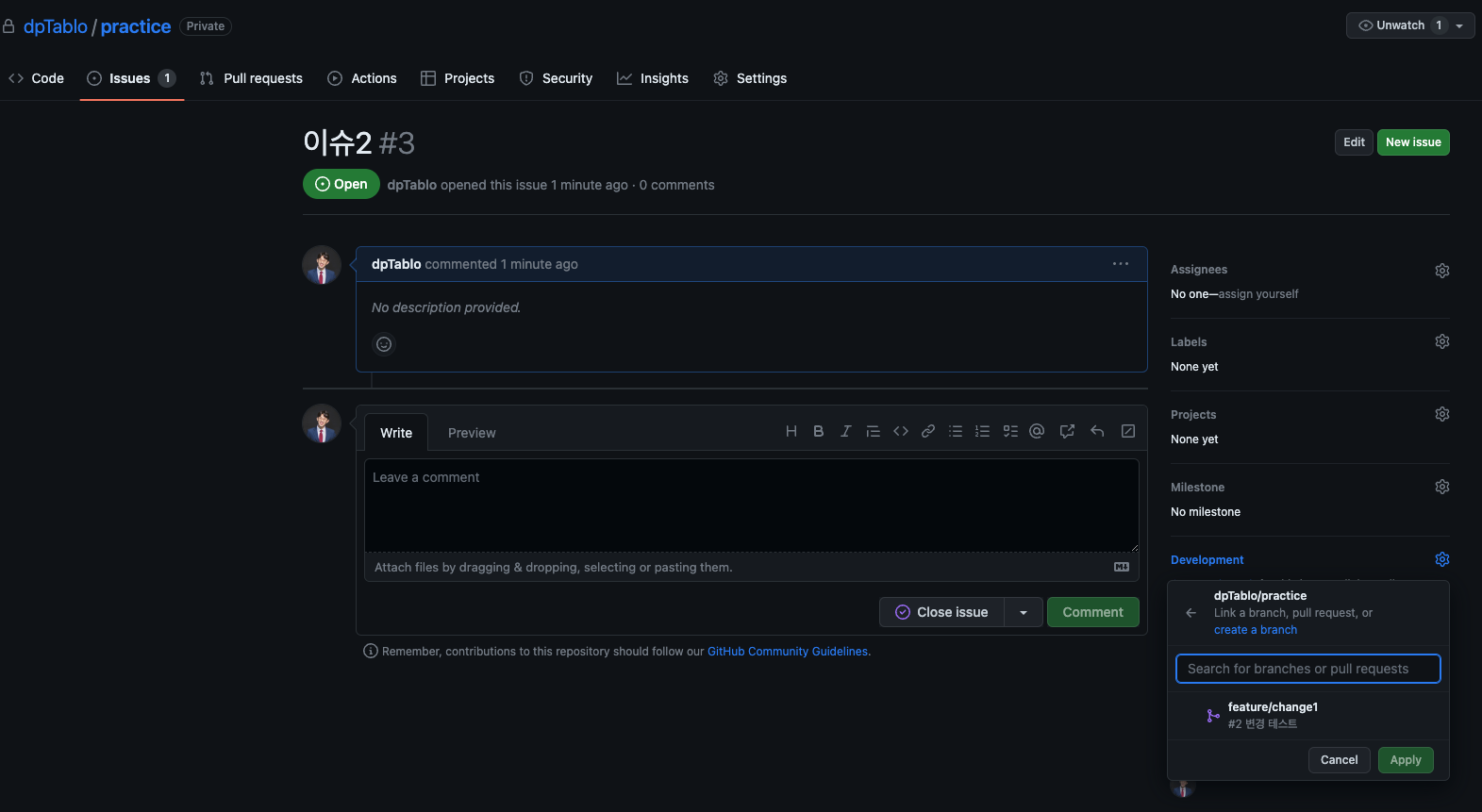Select feature/change1 pull request item

1308,716
